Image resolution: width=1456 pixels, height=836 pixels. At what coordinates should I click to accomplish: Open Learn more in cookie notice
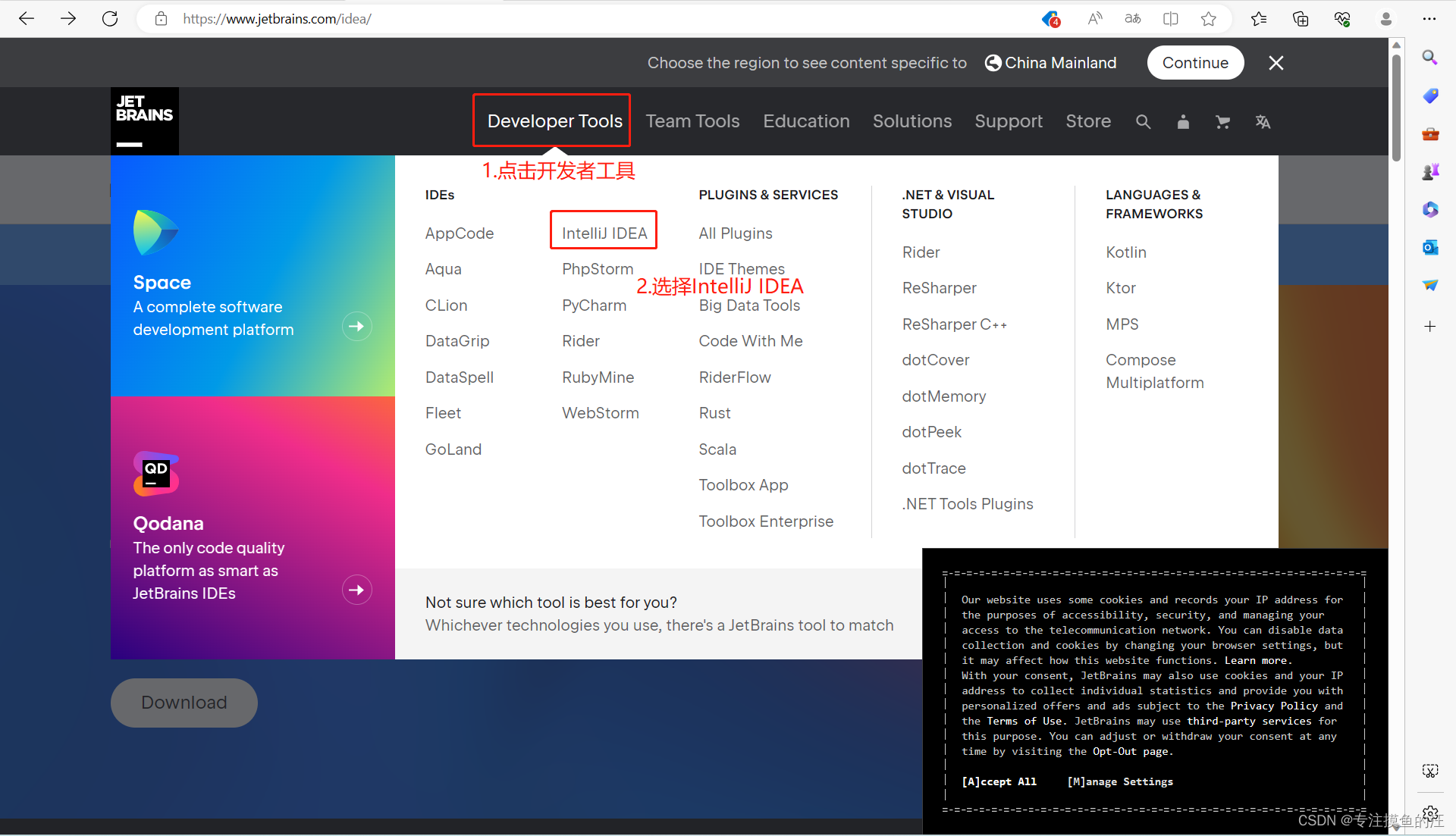1257,660
